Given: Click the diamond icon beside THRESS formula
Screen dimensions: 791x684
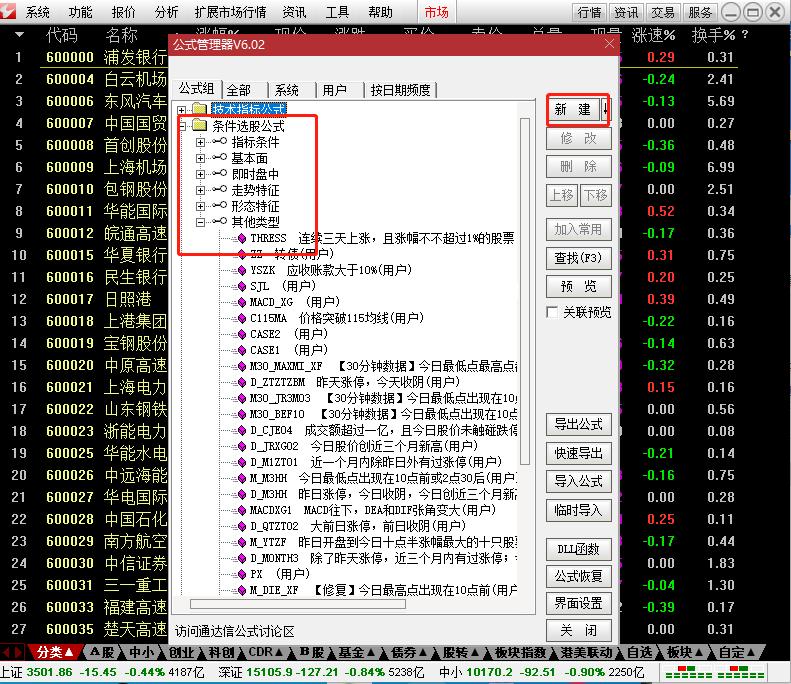Looking at the screenshot, I should click(242, 238).
